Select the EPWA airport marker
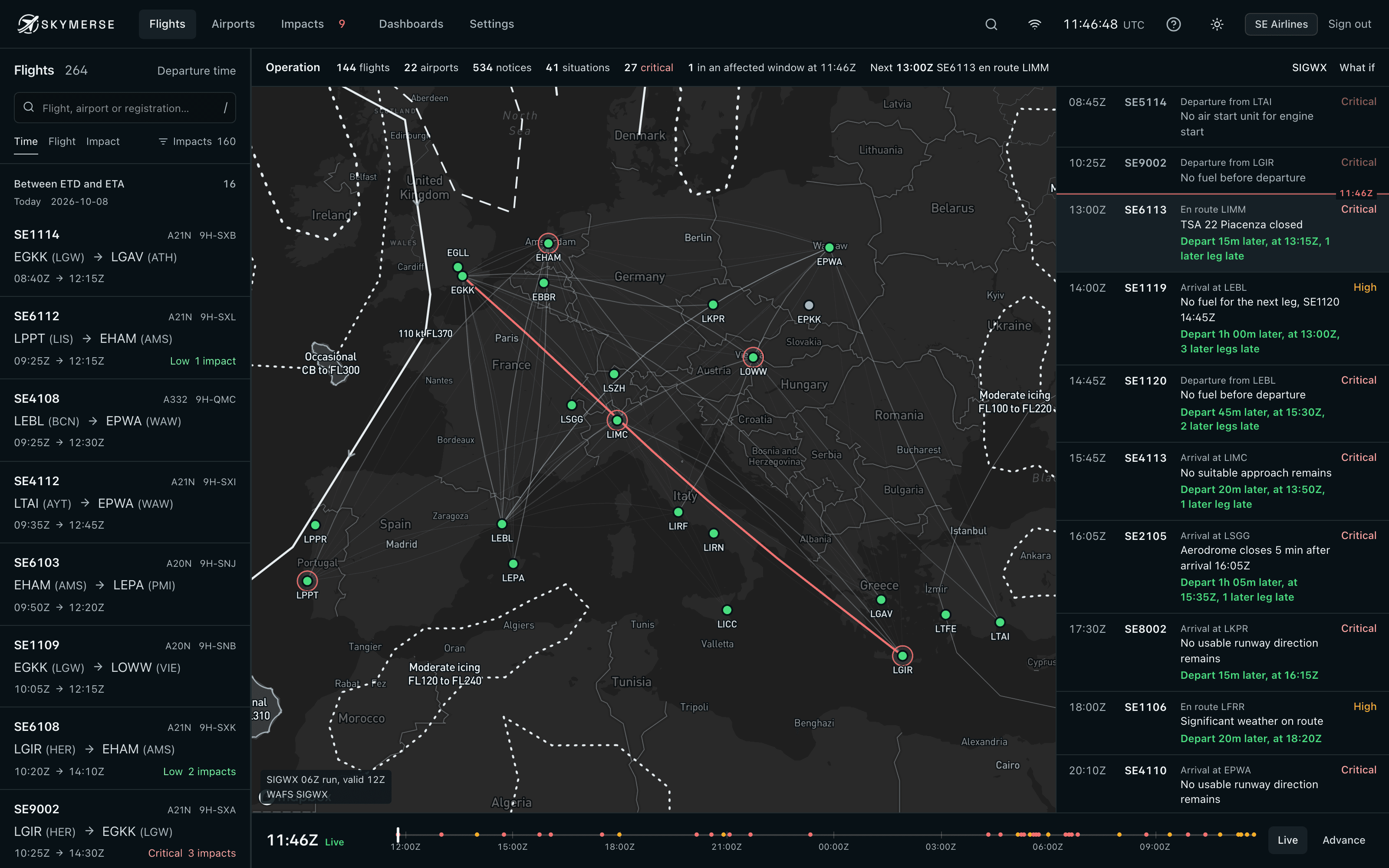The width and height of the screenshot is (1389, 868). click(829, 248)
